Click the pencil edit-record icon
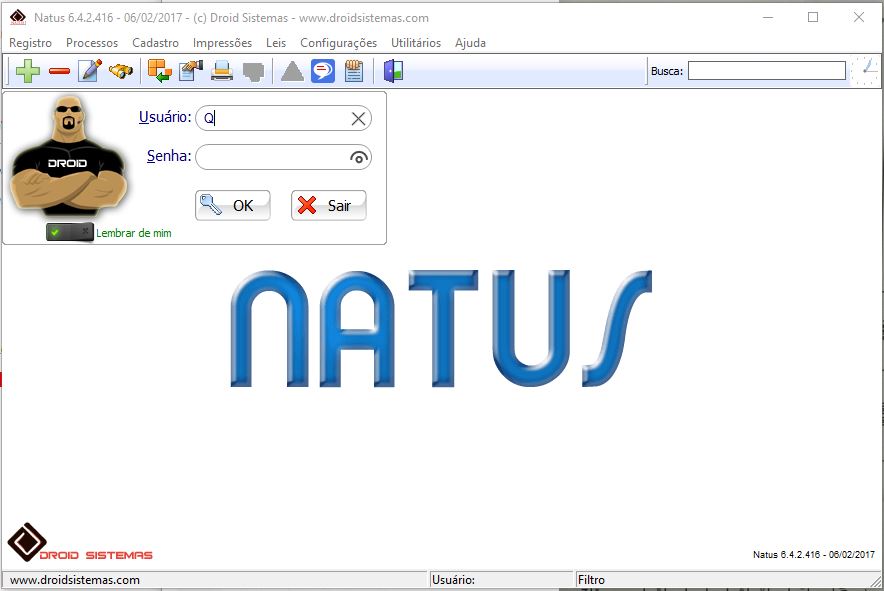Image resolution: width=884 pixels, height=591 pixels. pos(90,71)
